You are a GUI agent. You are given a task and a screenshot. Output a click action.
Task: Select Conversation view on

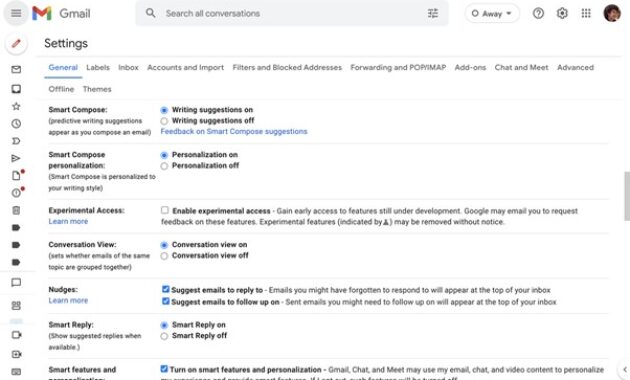(x=164, y=245)
